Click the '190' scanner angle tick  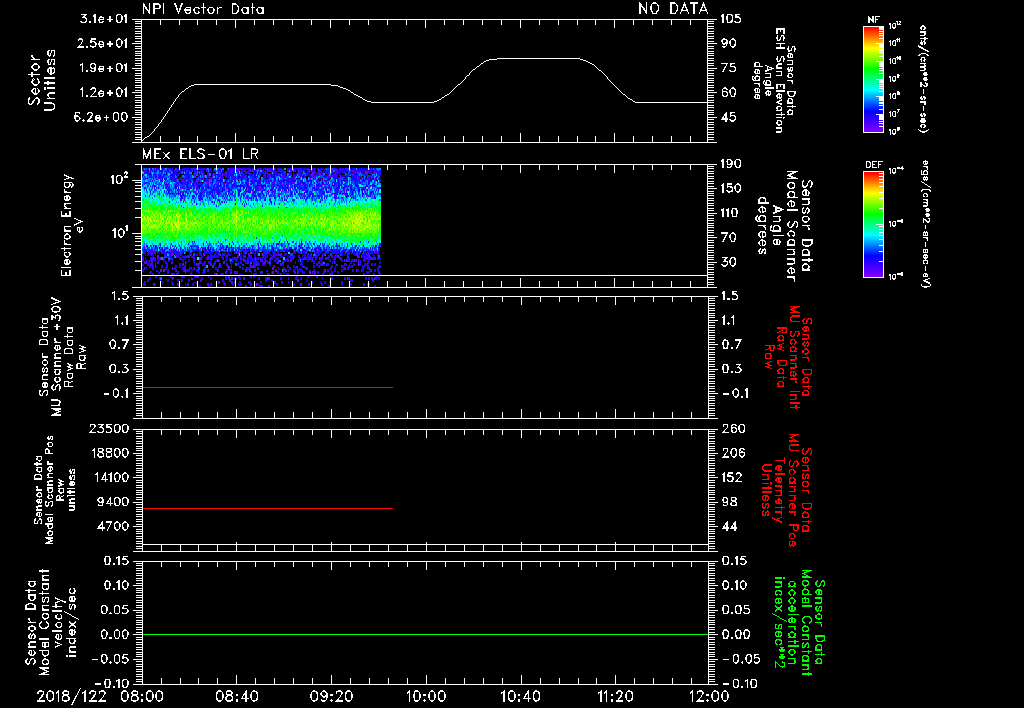click(731, 164)
